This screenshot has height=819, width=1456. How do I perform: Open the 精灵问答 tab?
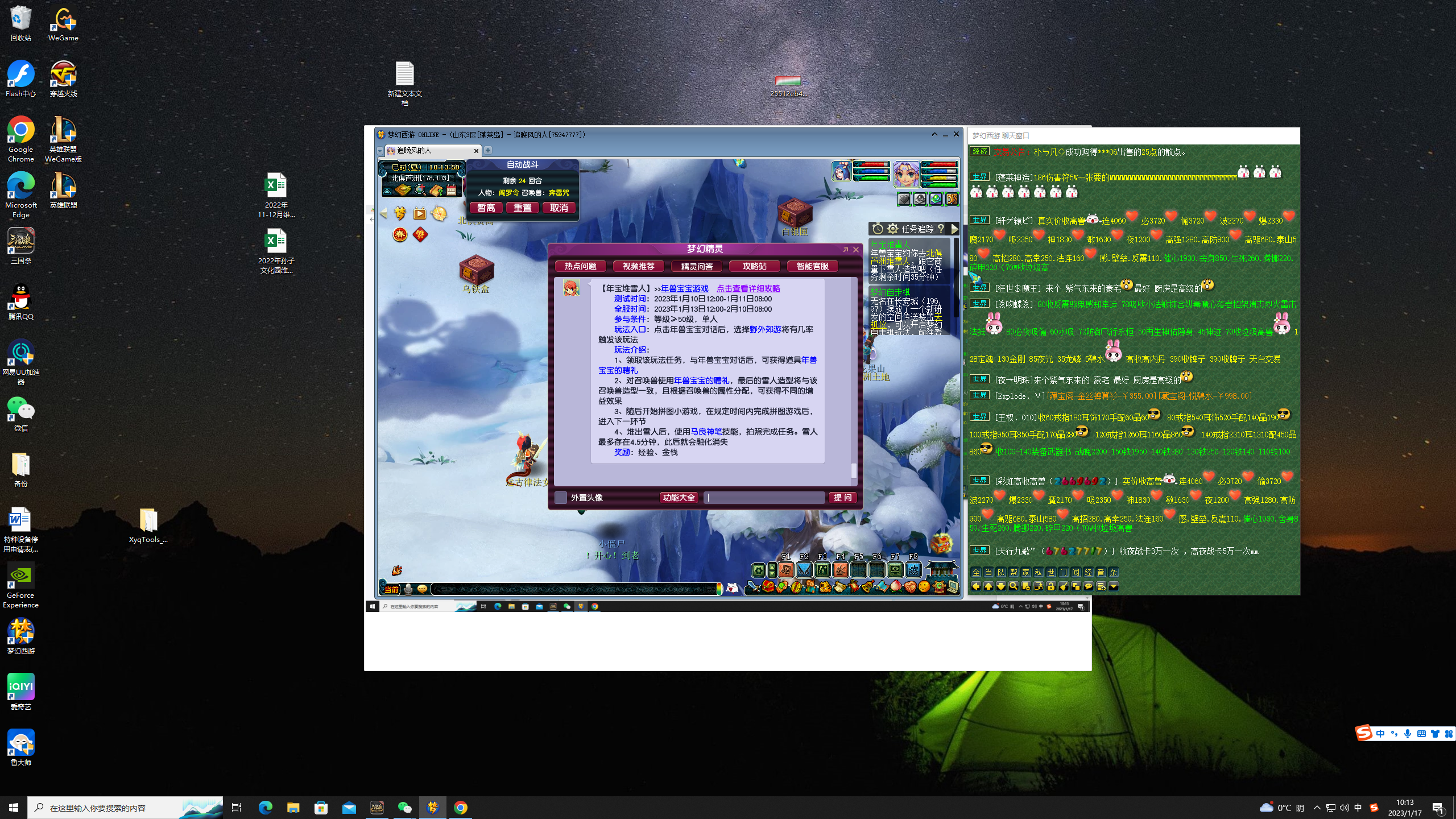click(x=697, y=266)
